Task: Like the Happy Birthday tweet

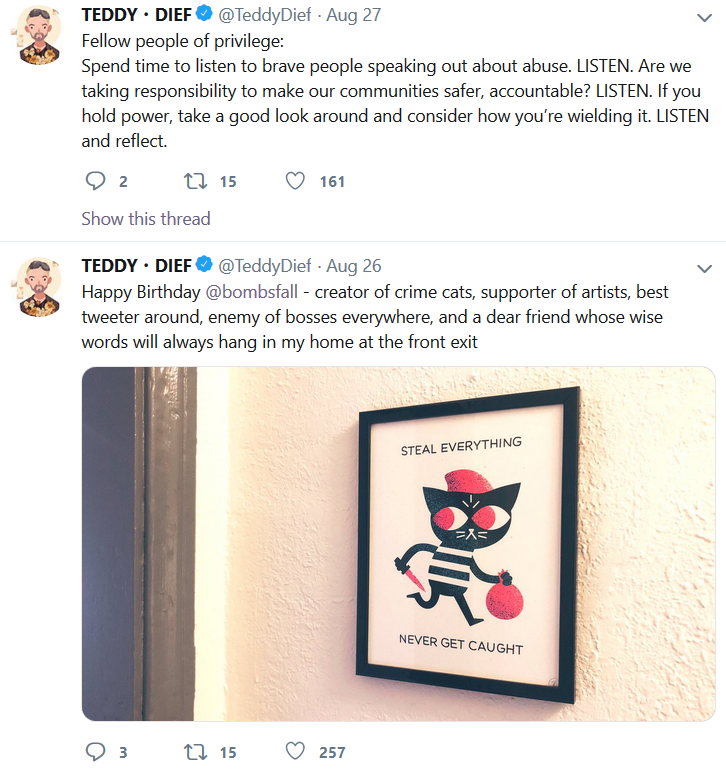Action: pos(295,751)
